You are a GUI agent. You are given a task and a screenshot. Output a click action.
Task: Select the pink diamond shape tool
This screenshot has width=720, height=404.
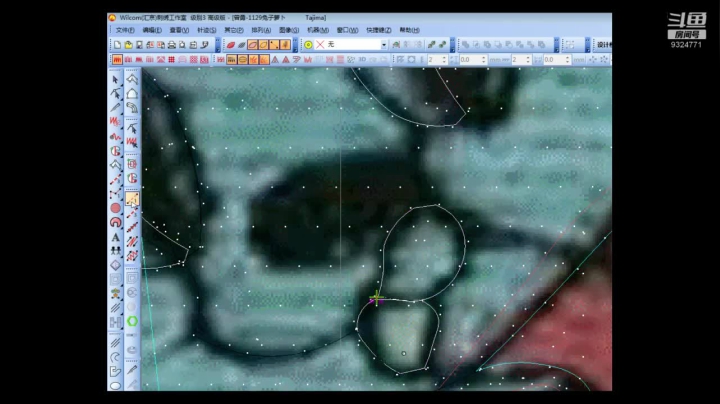(x=115, y=265)
